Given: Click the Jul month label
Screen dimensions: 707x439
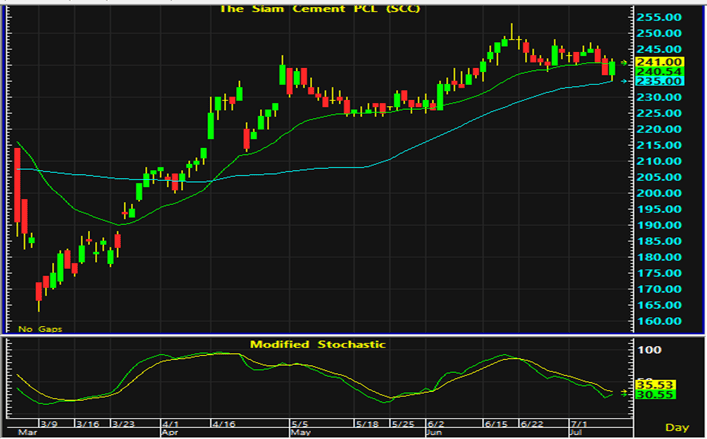Looking at the screenshot, I should tap(577, 433).
